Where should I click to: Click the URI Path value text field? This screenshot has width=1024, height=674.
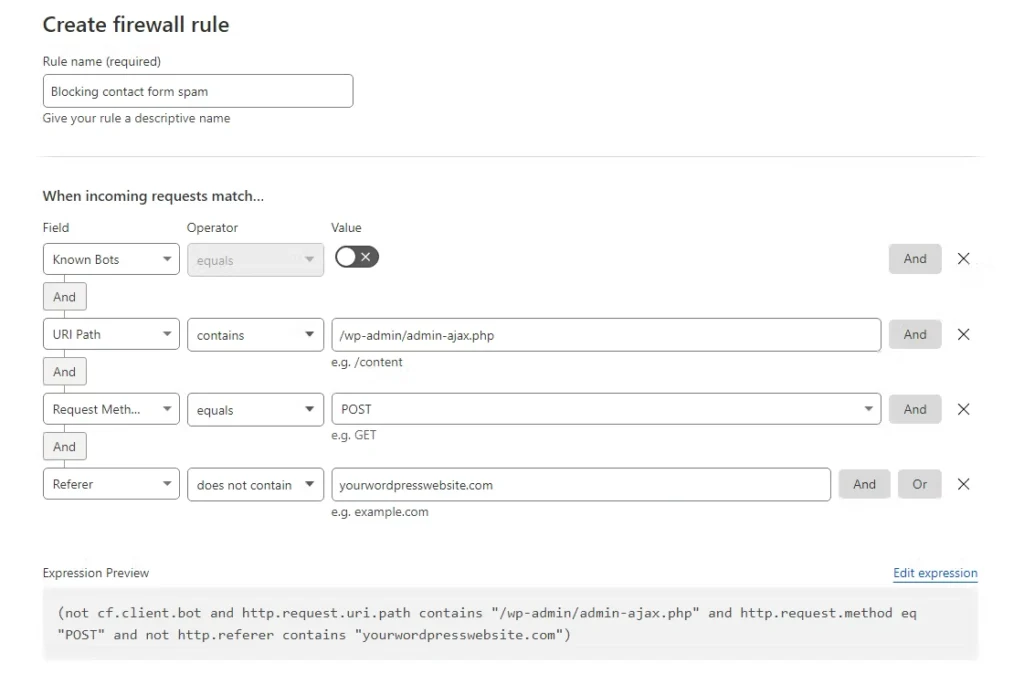[x=606, y=335]
